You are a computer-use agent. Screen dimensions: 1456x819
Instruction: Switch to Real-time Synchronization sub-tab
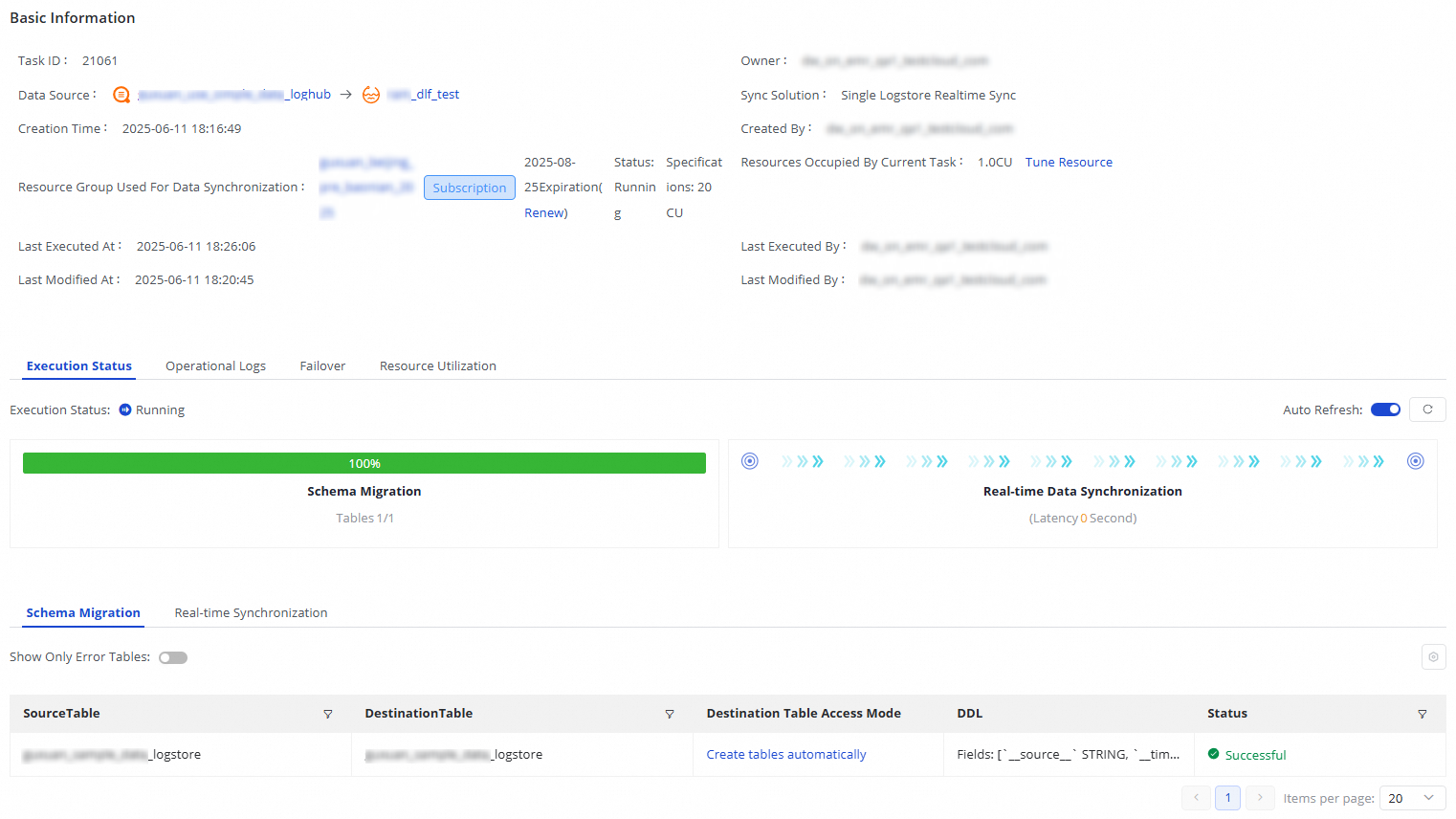pos(251,612)
